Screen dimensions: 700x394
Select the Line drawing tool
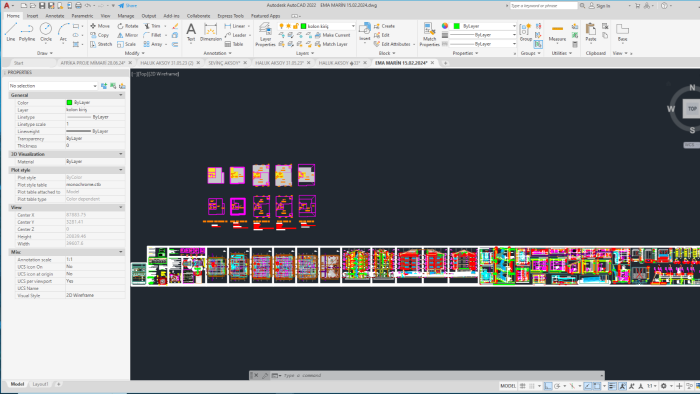(11, 32)
